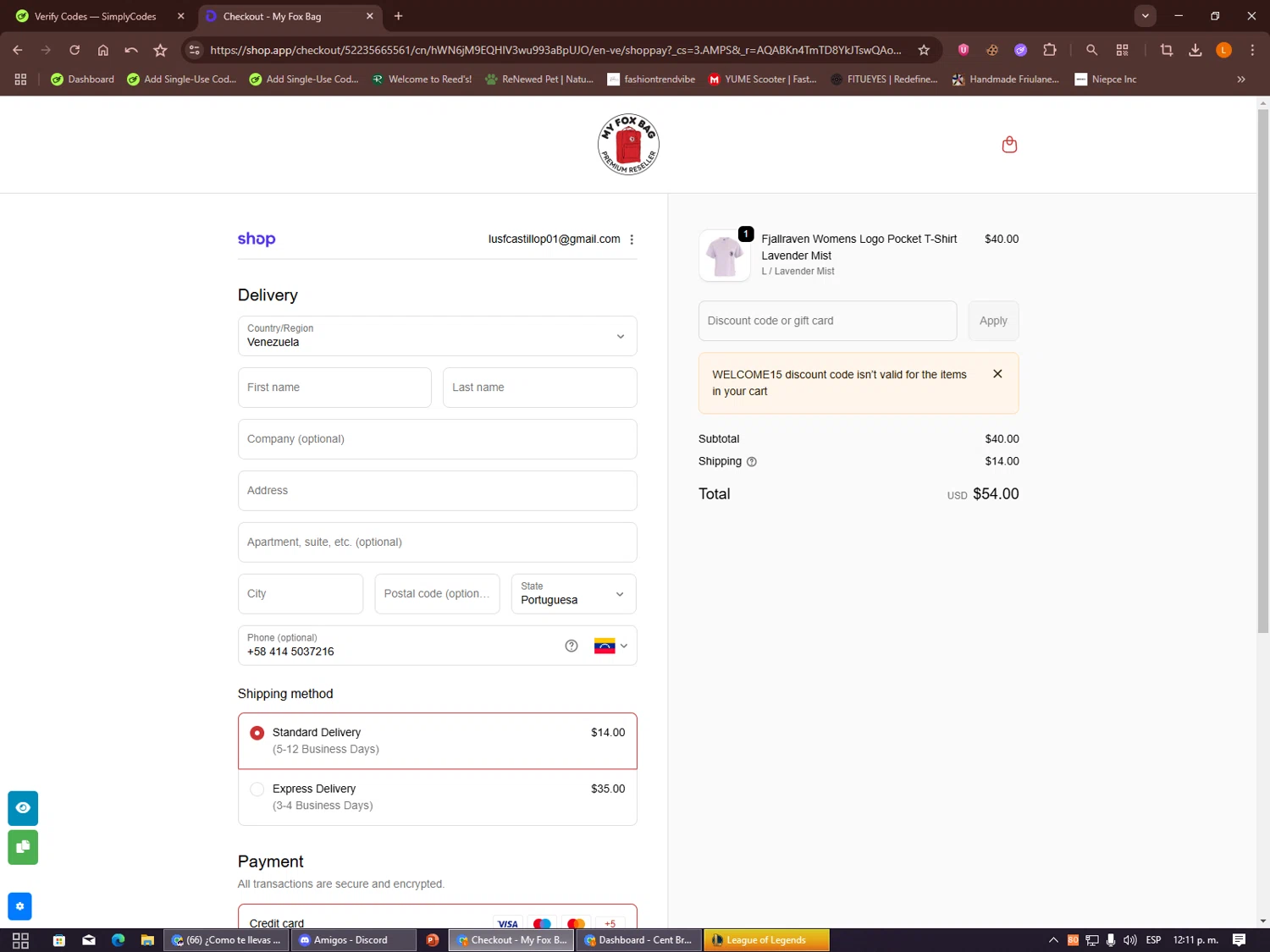Open the Country/Region dropdown
This screenshot has width=1270, height=952.
tap(437, 336)
